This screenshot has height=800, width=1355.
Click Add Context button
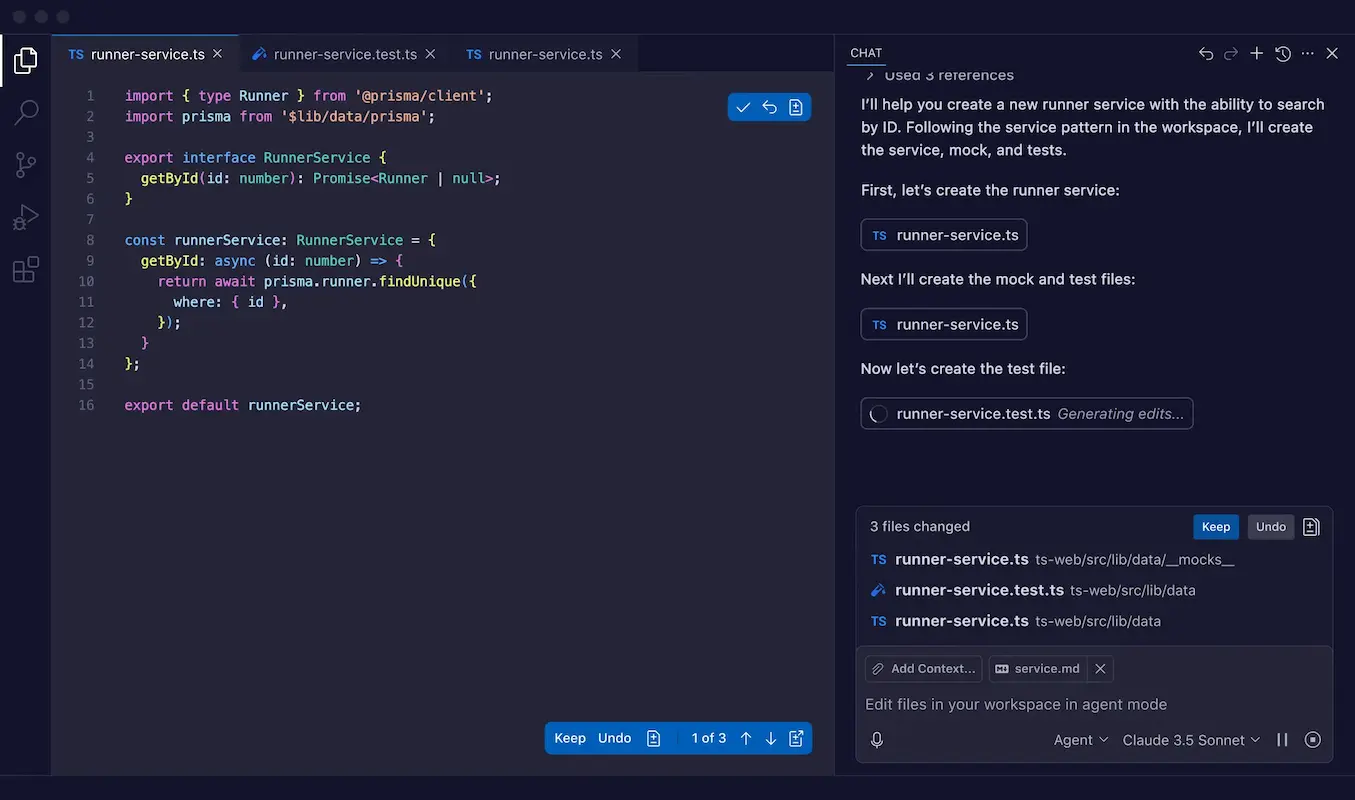(923, 669)
